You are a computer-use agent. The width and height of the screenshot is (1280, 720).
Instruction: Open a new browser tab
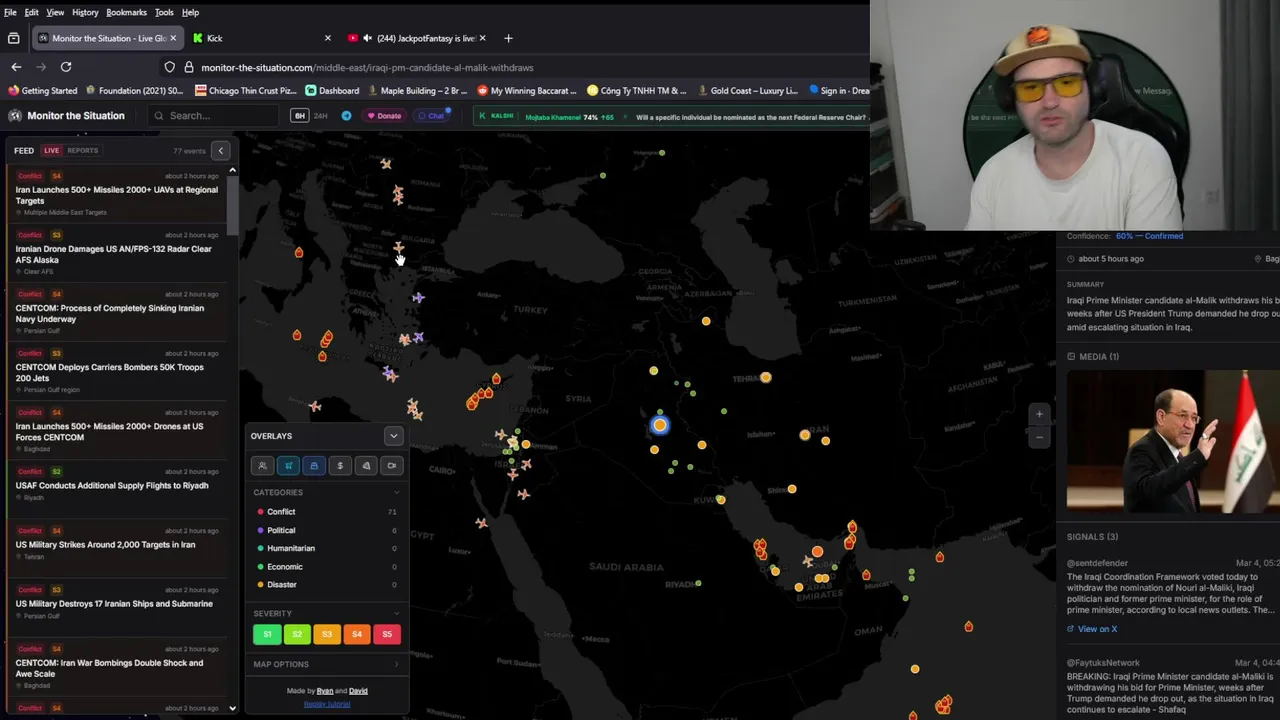point(508,38)
